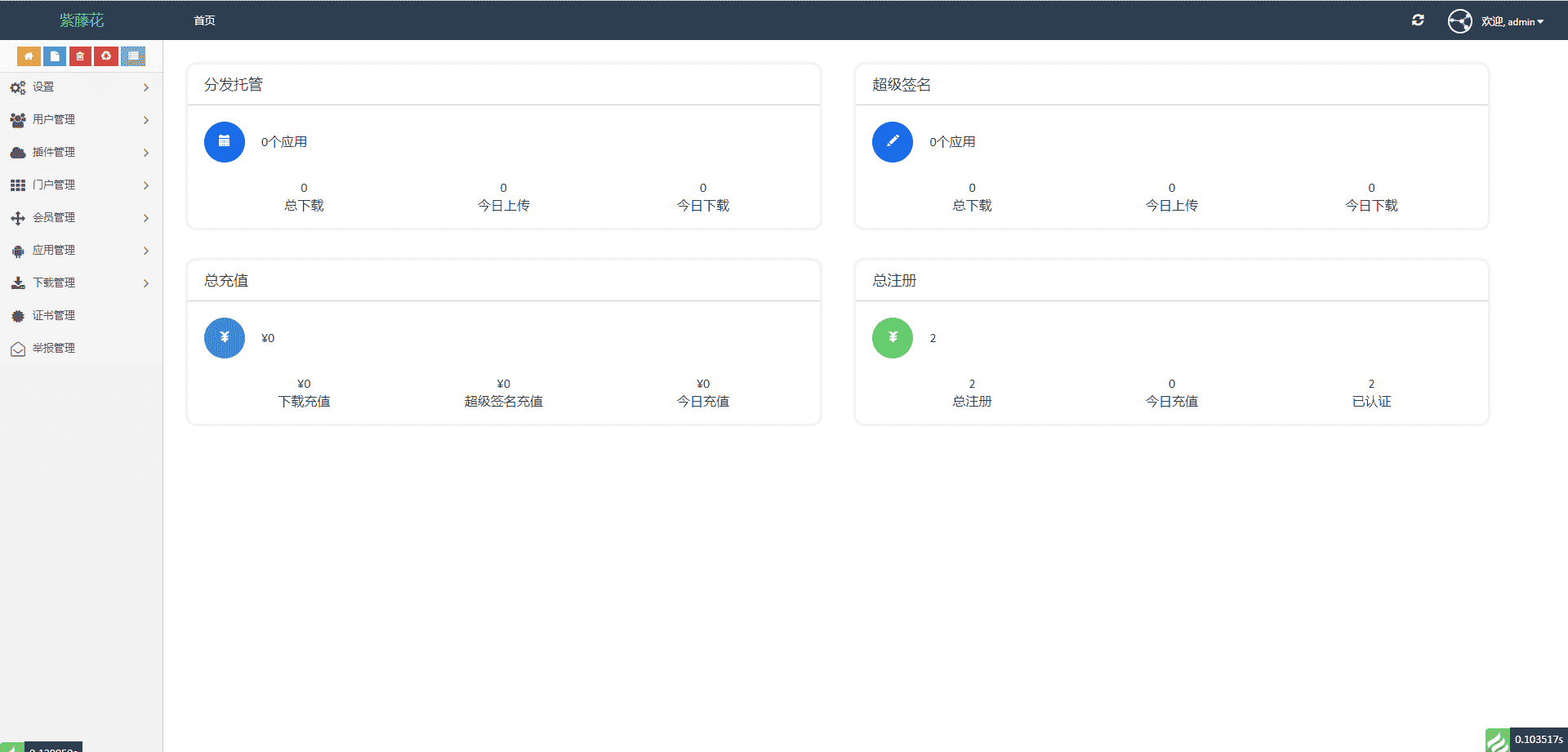
Task: Open the 设置 sidebar menu
Action: click(x=81, y=87)
